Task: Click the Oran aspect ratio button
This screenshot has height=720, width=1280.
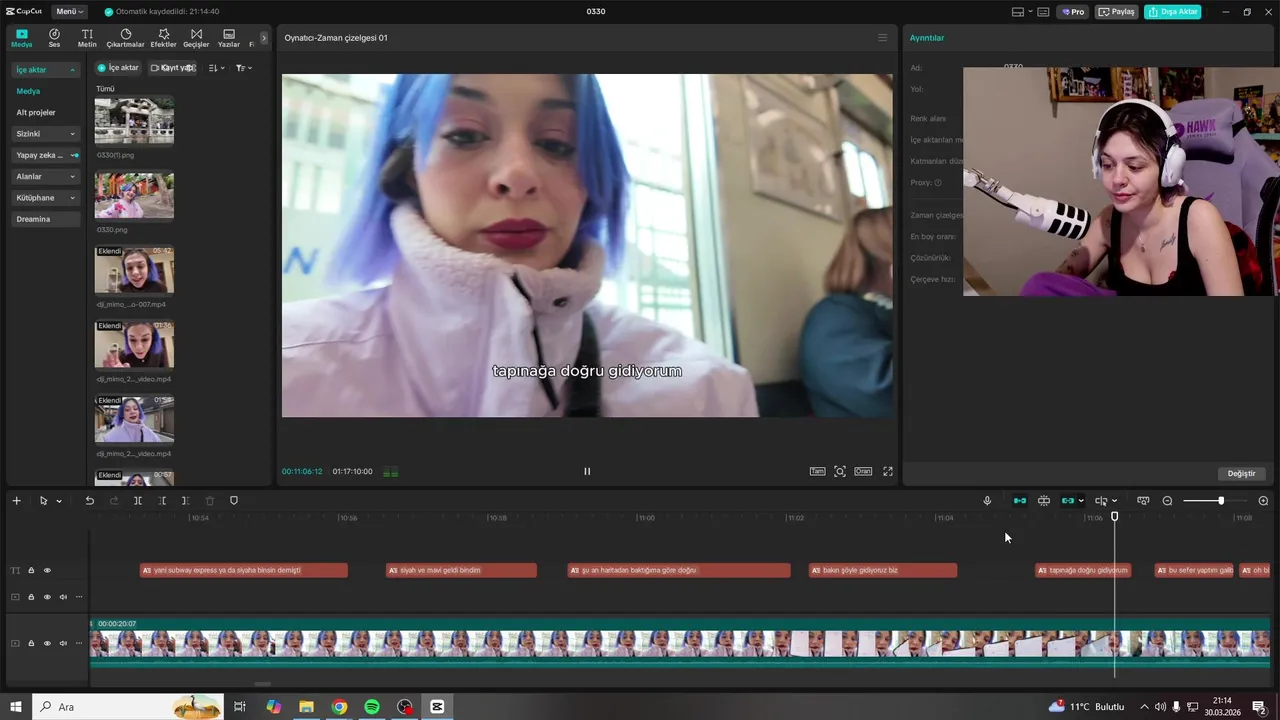Action: (x=863, y=471)
